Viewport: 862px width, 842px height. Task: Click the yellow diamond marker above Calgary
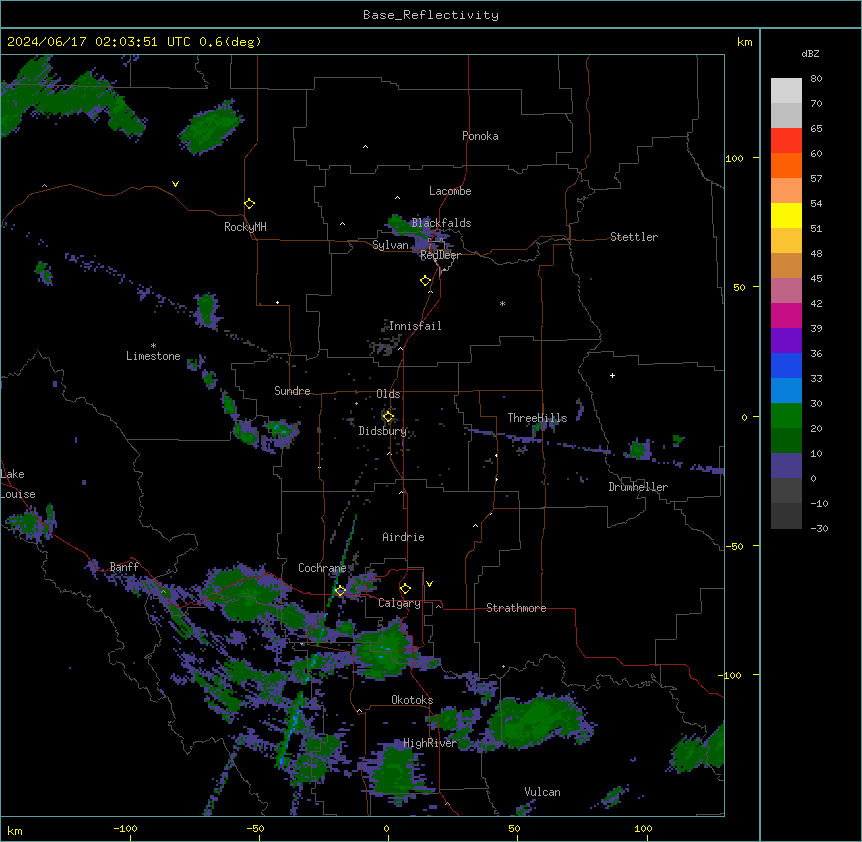[x=405, y=589]
